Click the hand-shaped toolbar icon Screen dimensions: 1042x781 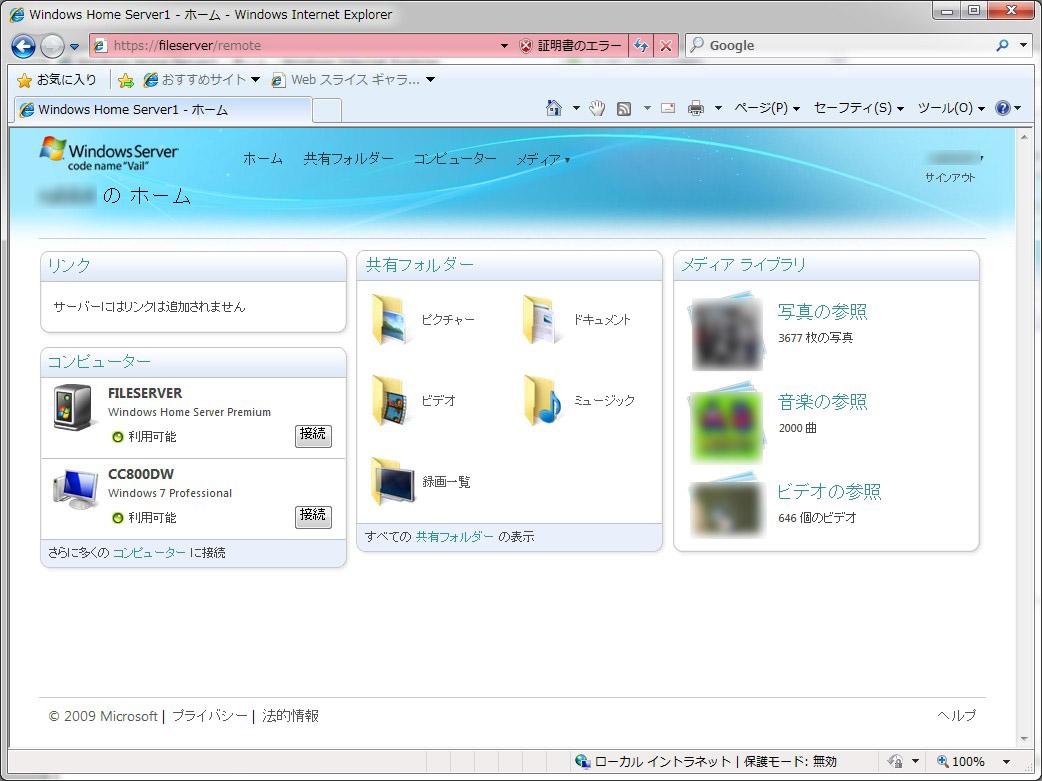(x=597, y=108)
